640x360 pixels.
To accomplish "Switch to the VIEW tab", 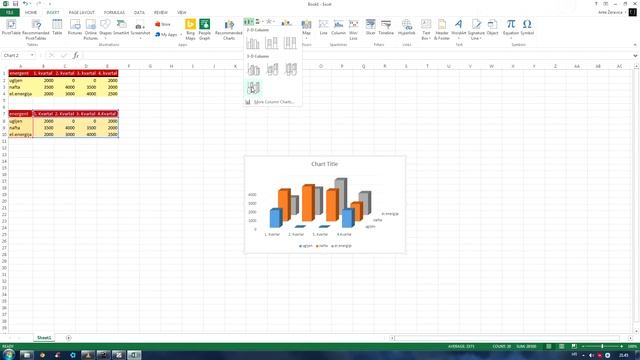I will [x=182, y=13].
